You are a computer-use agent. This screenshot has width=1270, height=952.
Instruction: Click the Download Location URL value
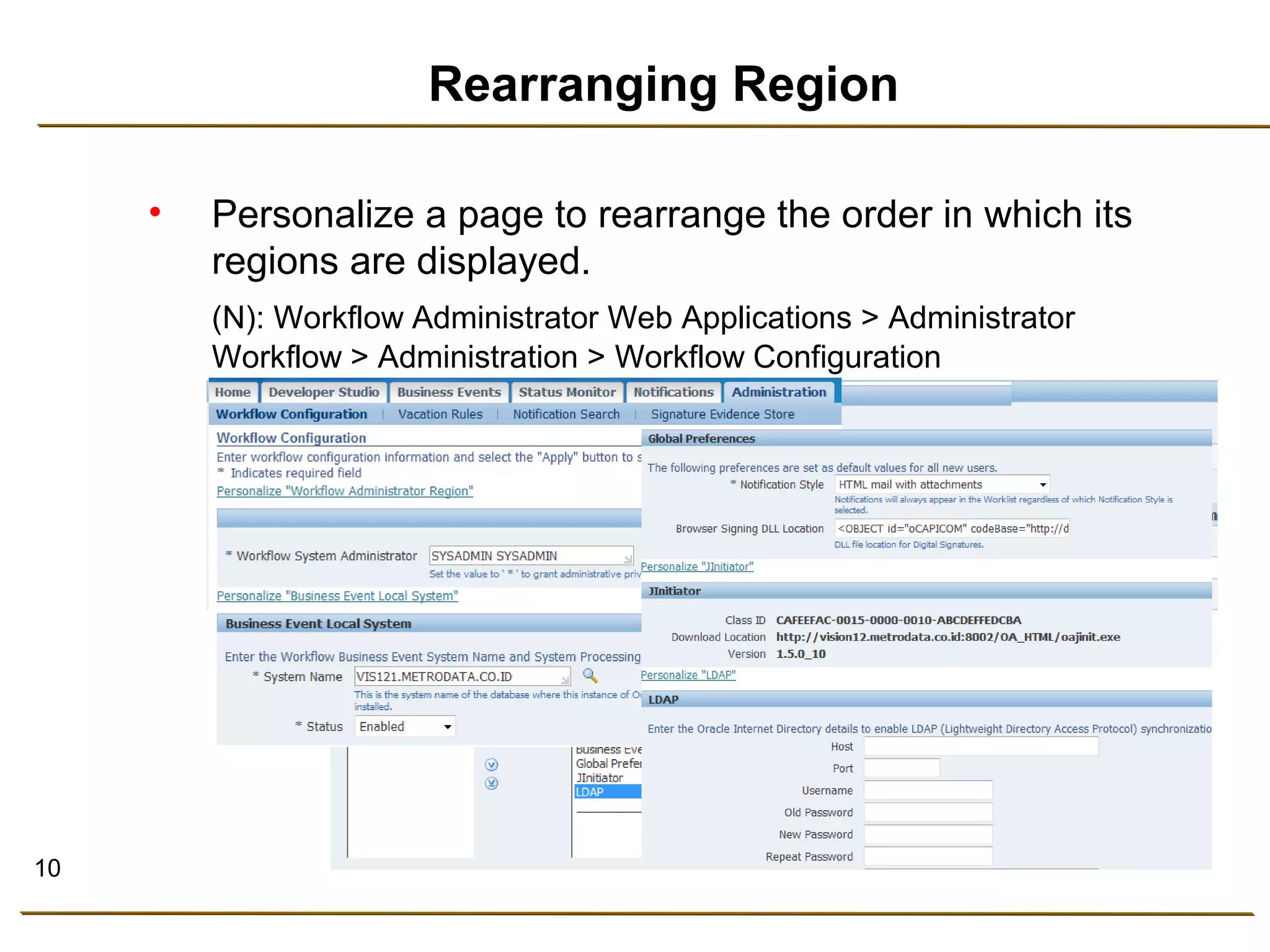(x=948, y=637)
